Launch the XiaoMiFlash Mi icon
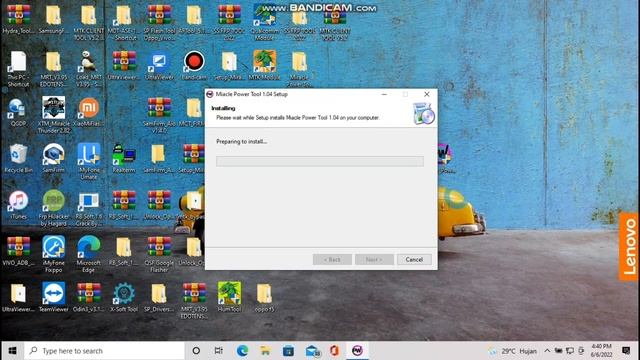The image size is (640, 360). point(89,112)
